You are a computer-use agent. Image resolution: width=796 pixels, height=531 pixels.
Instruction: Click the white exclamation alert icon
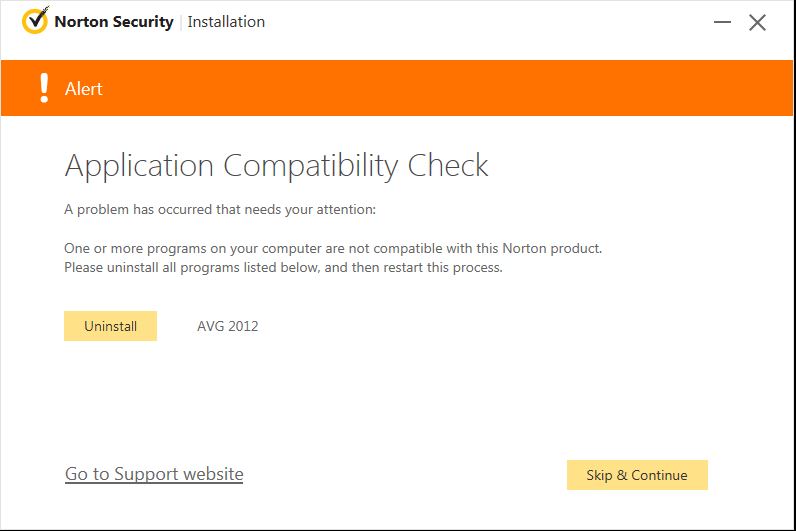click(x=43, y=88)
